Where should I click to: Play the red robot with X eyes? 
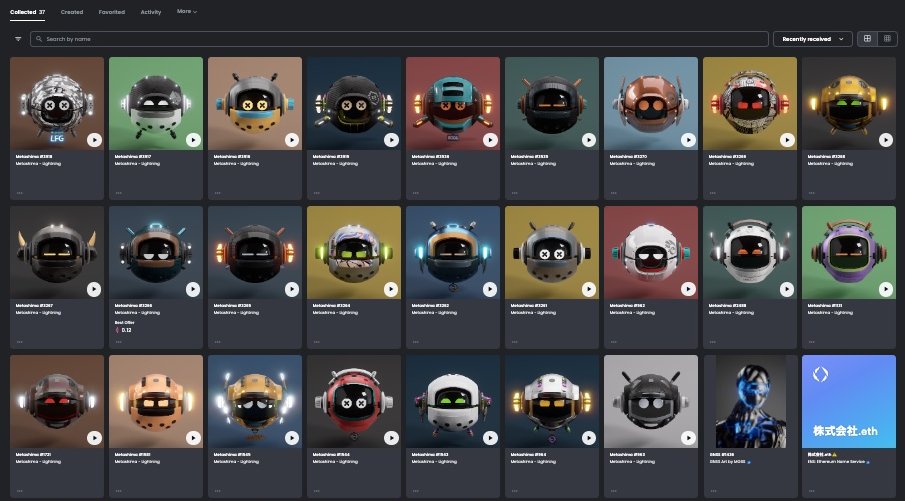(x=391, y=438)
